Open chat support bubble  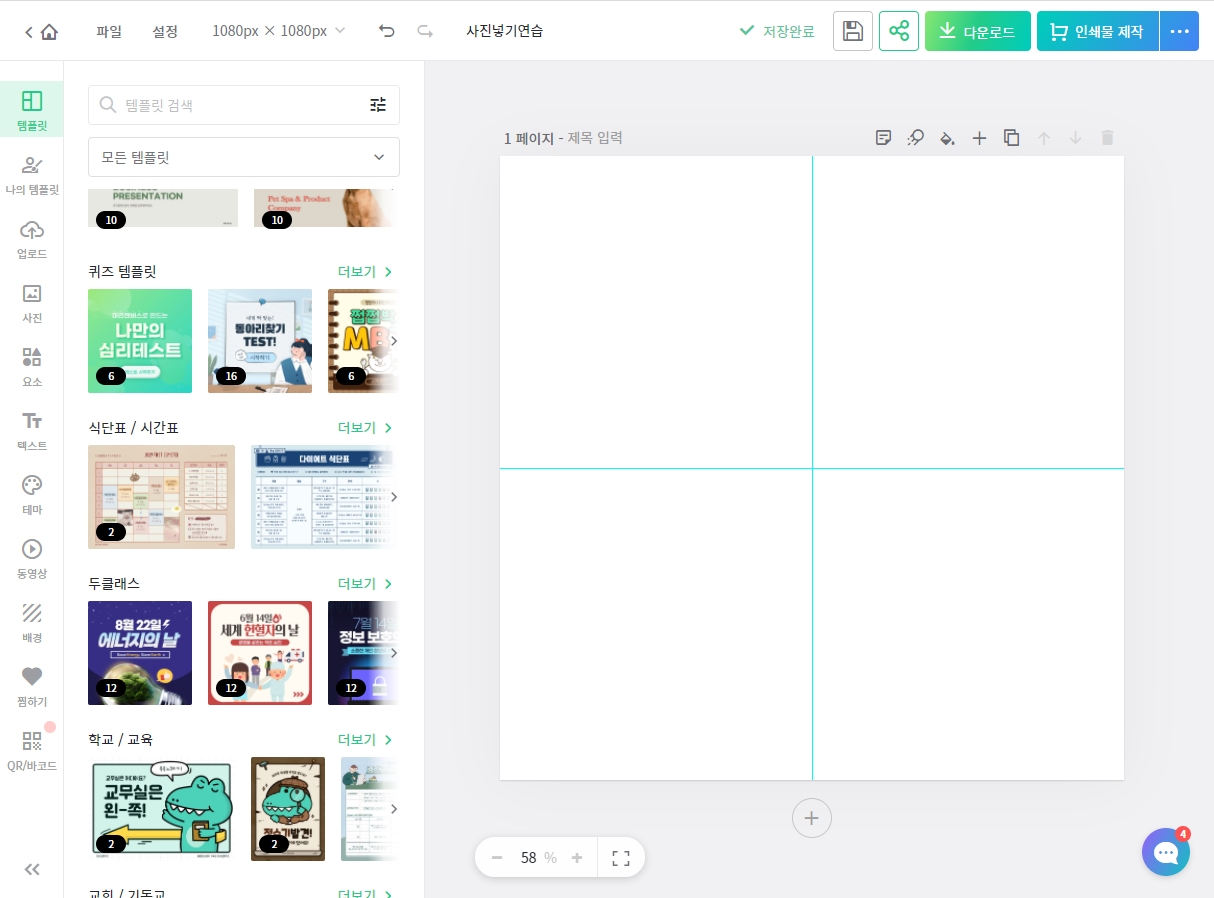(x=1166, y=852)
